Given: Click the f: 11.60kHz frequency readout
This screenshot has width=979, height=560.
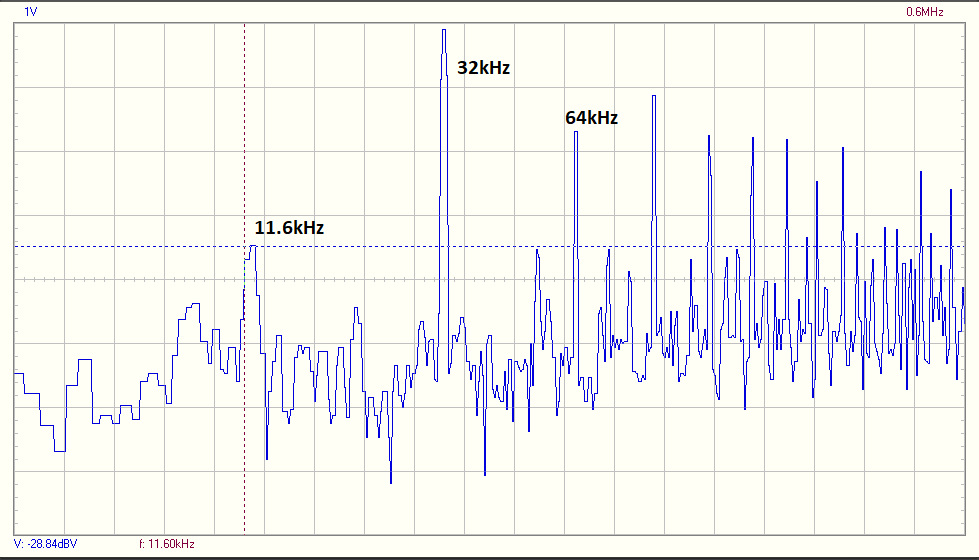Looking at the screenshot, I should pos(167,544).
